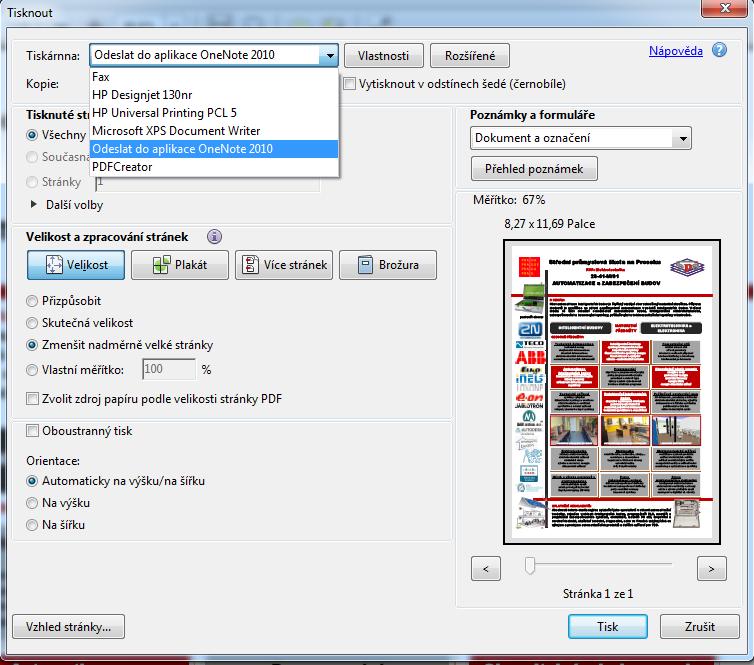Open printer Vlastnosti properties
This screenshot has width=754, height=665.
click(384, 56)
